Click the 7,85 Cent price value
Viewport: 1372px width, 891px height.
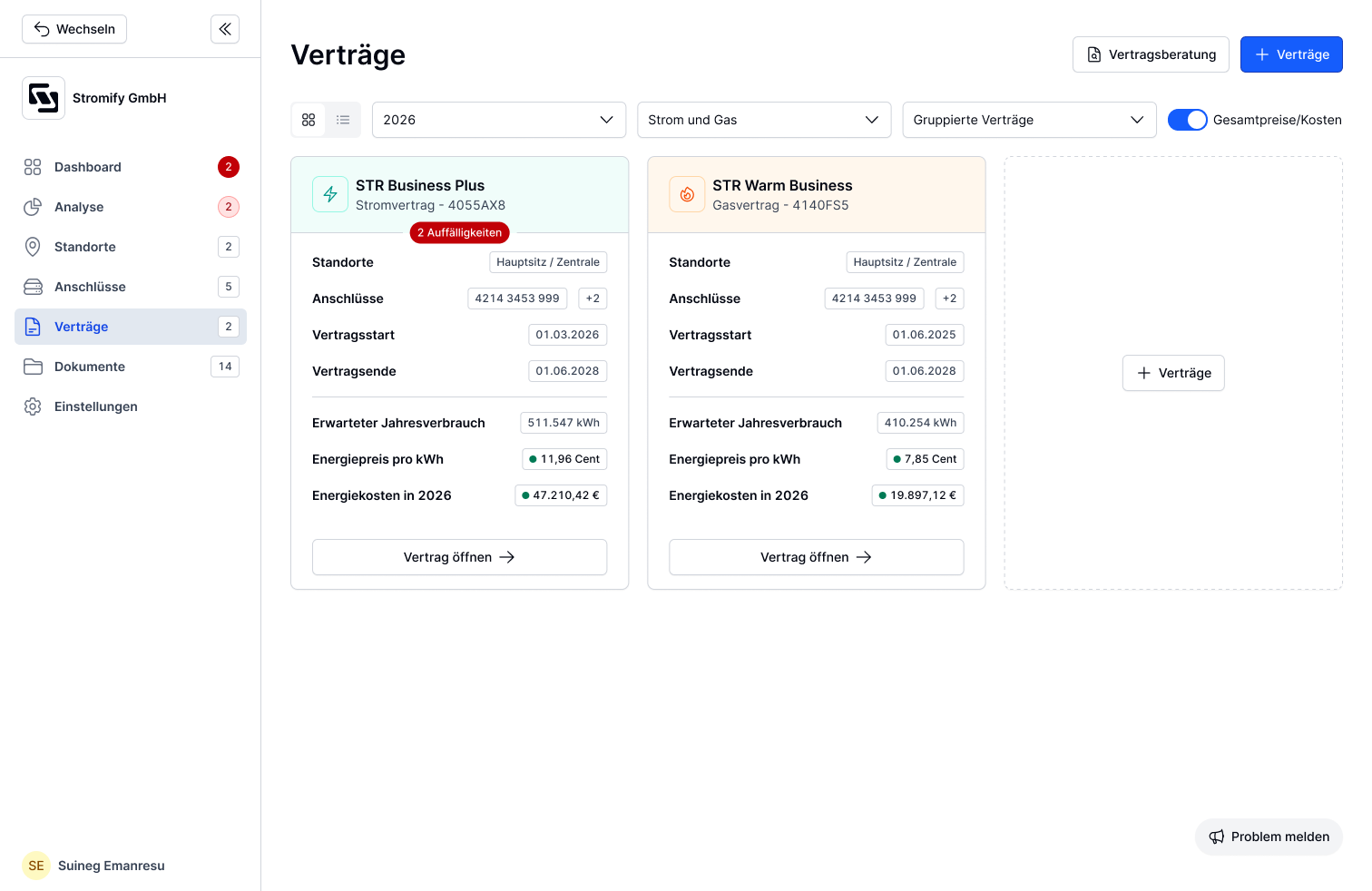(x=925, y=459)
